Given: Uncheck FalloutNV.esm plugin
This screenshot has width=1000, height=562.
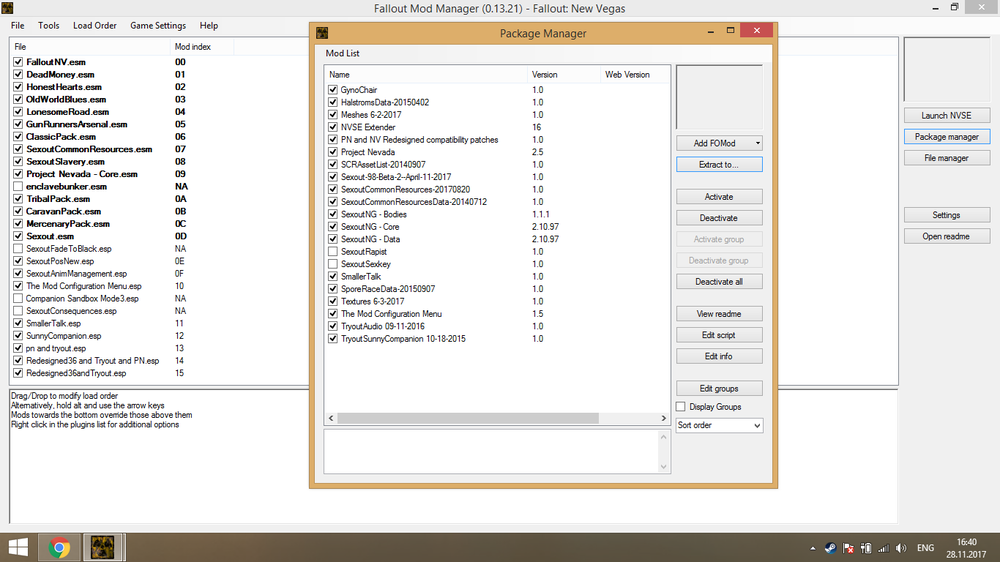Looking at the screenshot, I should click(18, 62).
